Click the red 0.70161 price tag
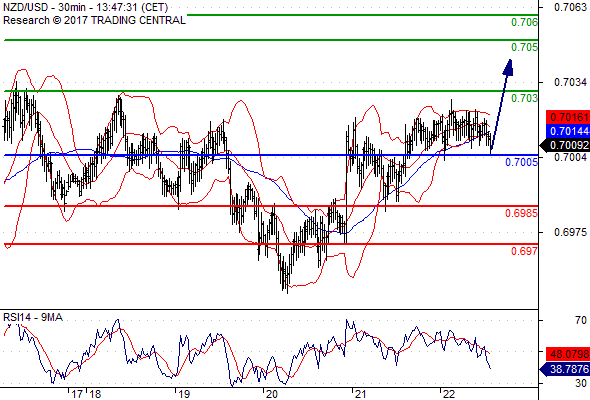 click(568, 117)
